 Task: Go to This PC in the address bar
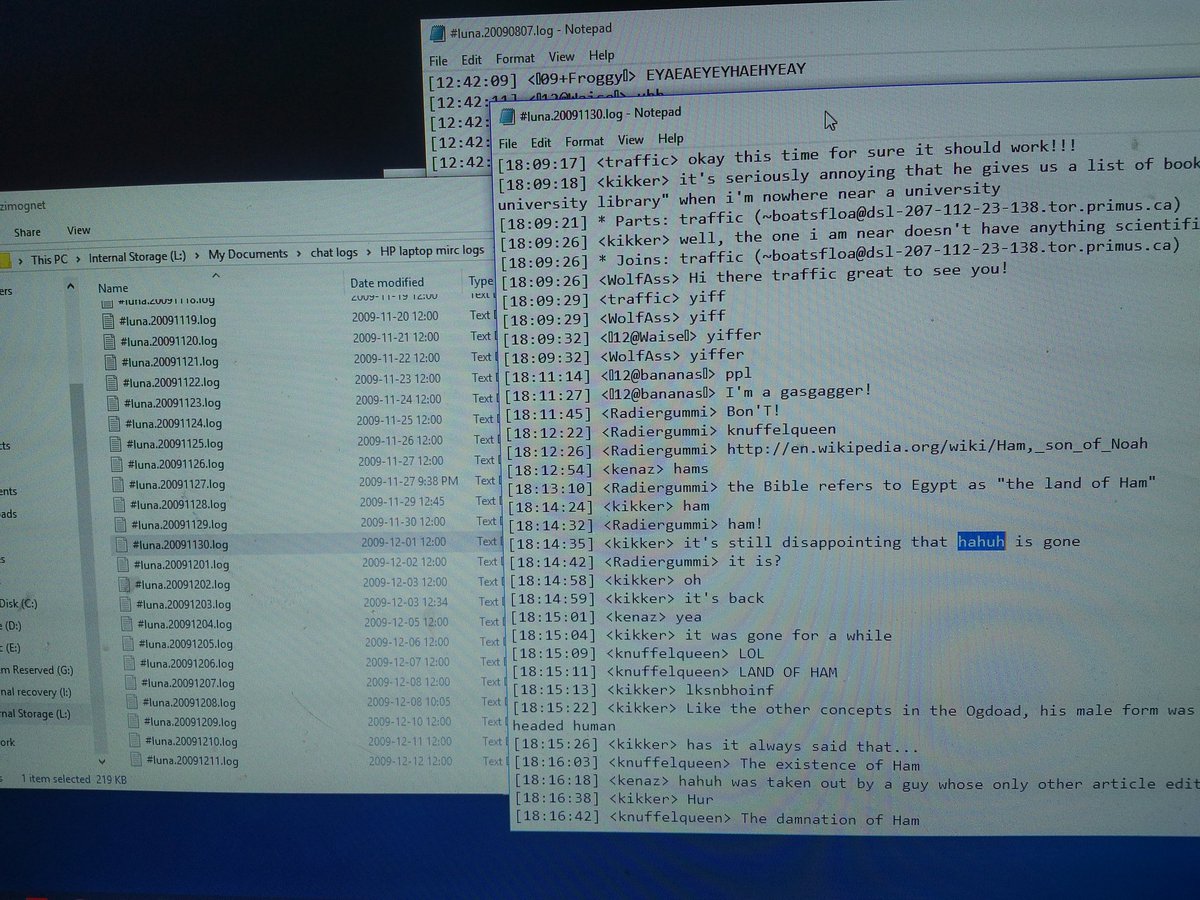49,259
